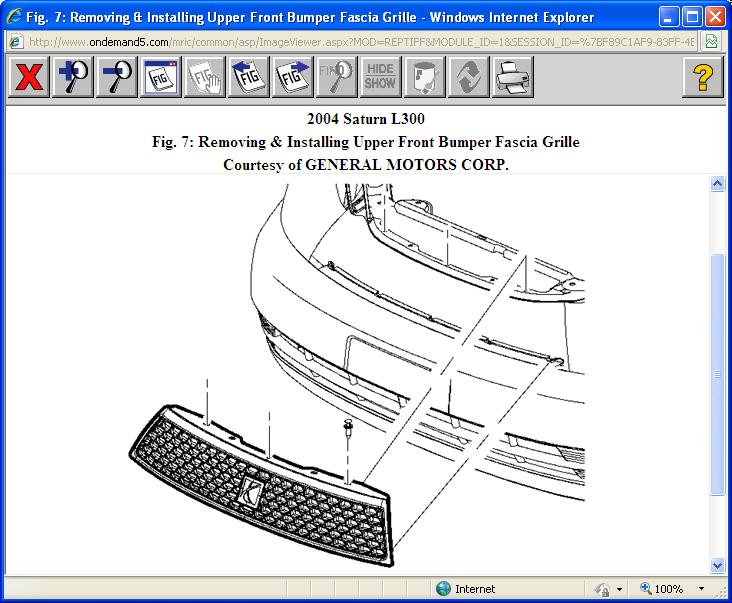
Task: Go to next figure with right arrow FIG
Action: [293, 77]
